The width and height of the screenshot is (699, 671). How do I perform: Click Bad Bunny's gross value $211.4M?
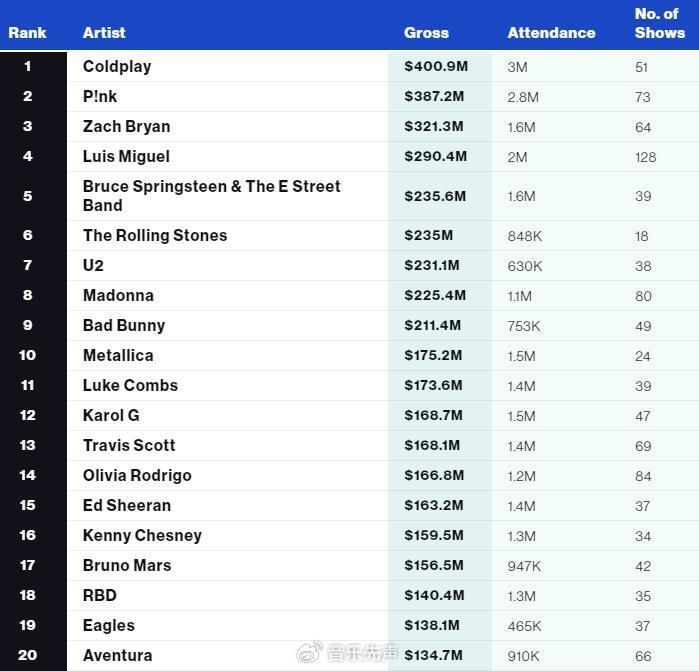tap(432, 325)
